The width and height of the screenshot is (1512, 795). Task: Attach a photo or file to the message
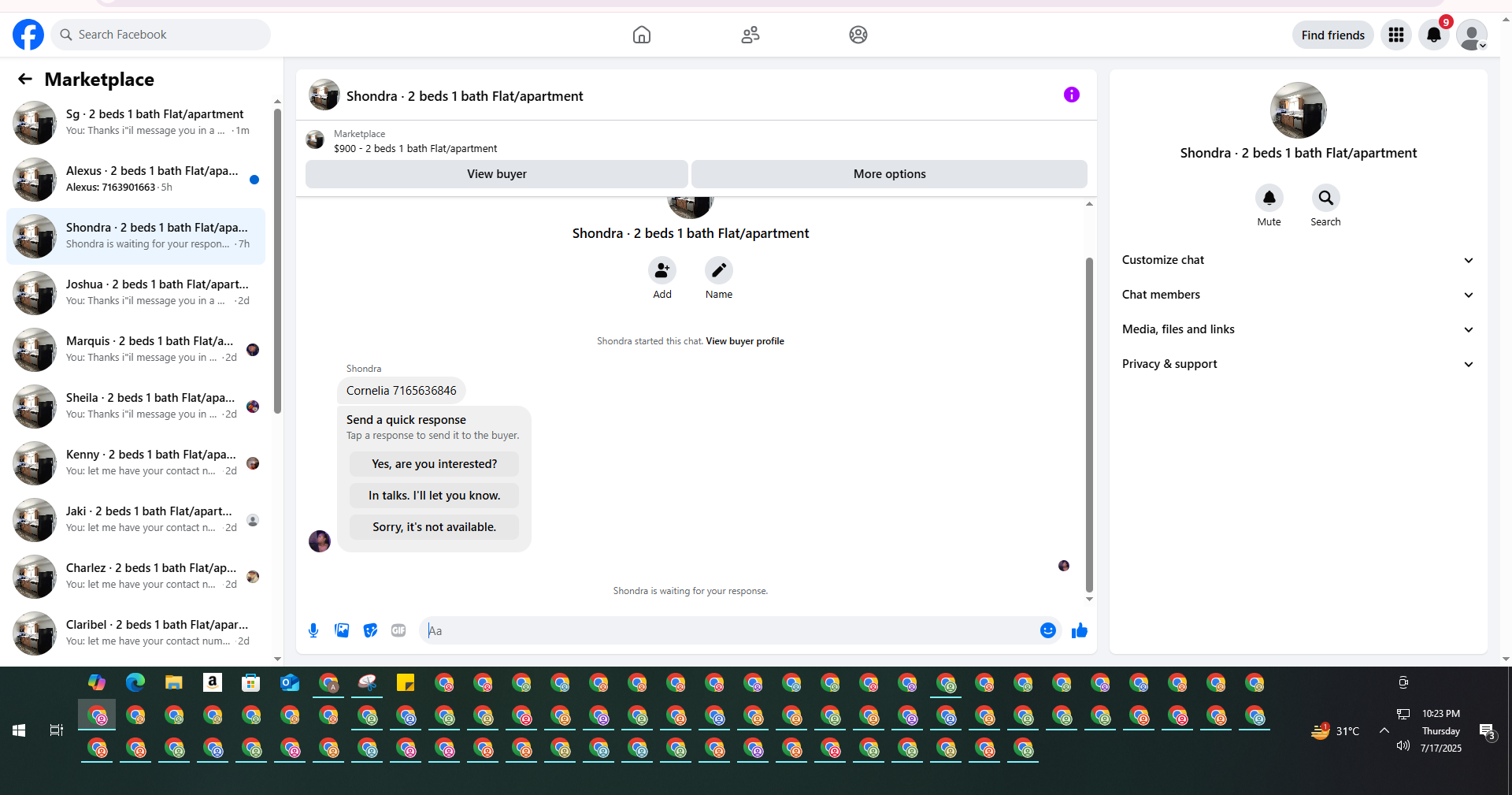[342, 630]
